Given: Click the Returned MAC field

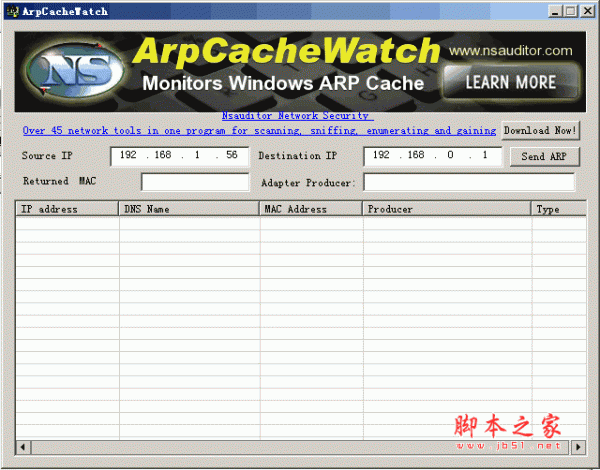Looking at the screenshot, I should tap(195, 182).
